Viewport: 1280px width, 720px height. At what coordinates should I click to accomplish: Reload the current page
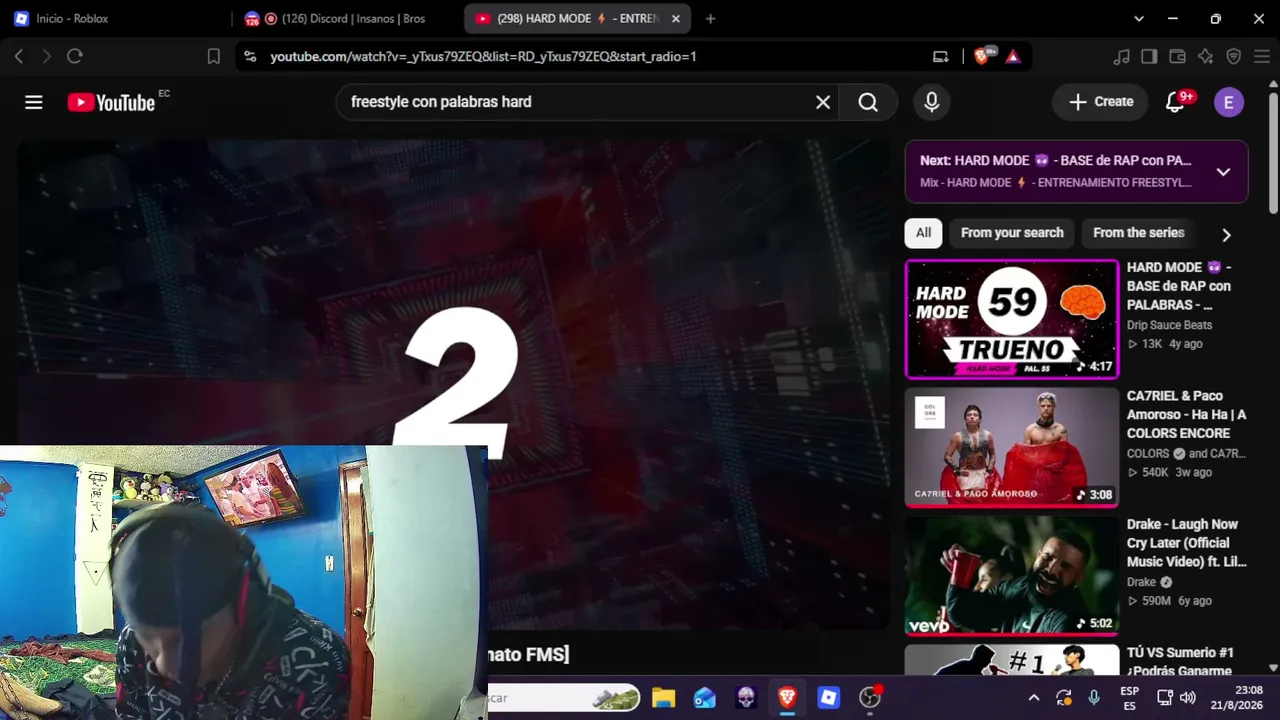(74, 57)
